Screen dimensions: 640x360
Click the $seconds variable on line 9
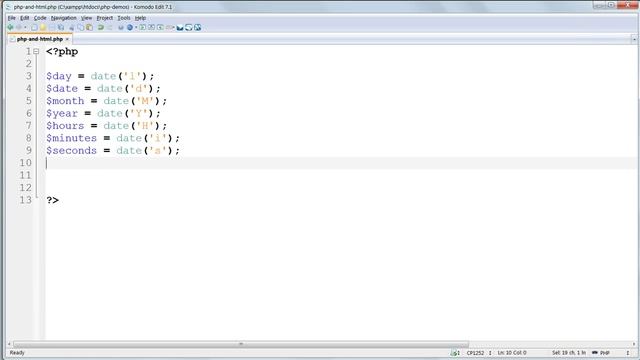coord(71,151)
